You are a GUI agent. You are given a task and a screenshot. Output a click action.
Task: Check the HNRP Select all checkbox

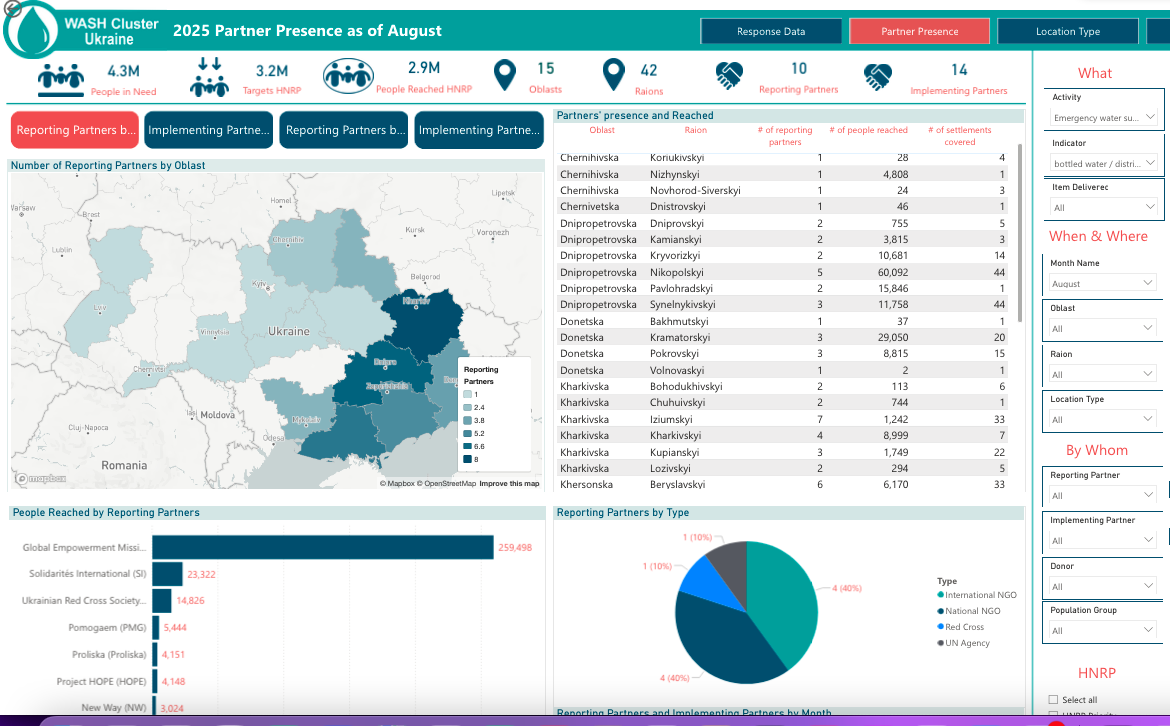[x=1053, y=700]
